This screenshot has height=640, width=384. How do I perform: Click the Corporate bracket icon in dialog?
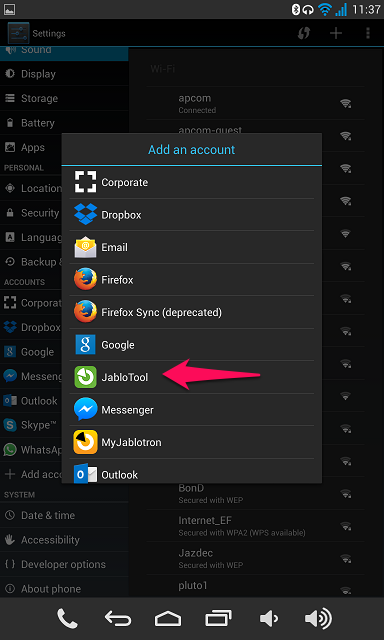pyautogui.click(x=85, y=182)
